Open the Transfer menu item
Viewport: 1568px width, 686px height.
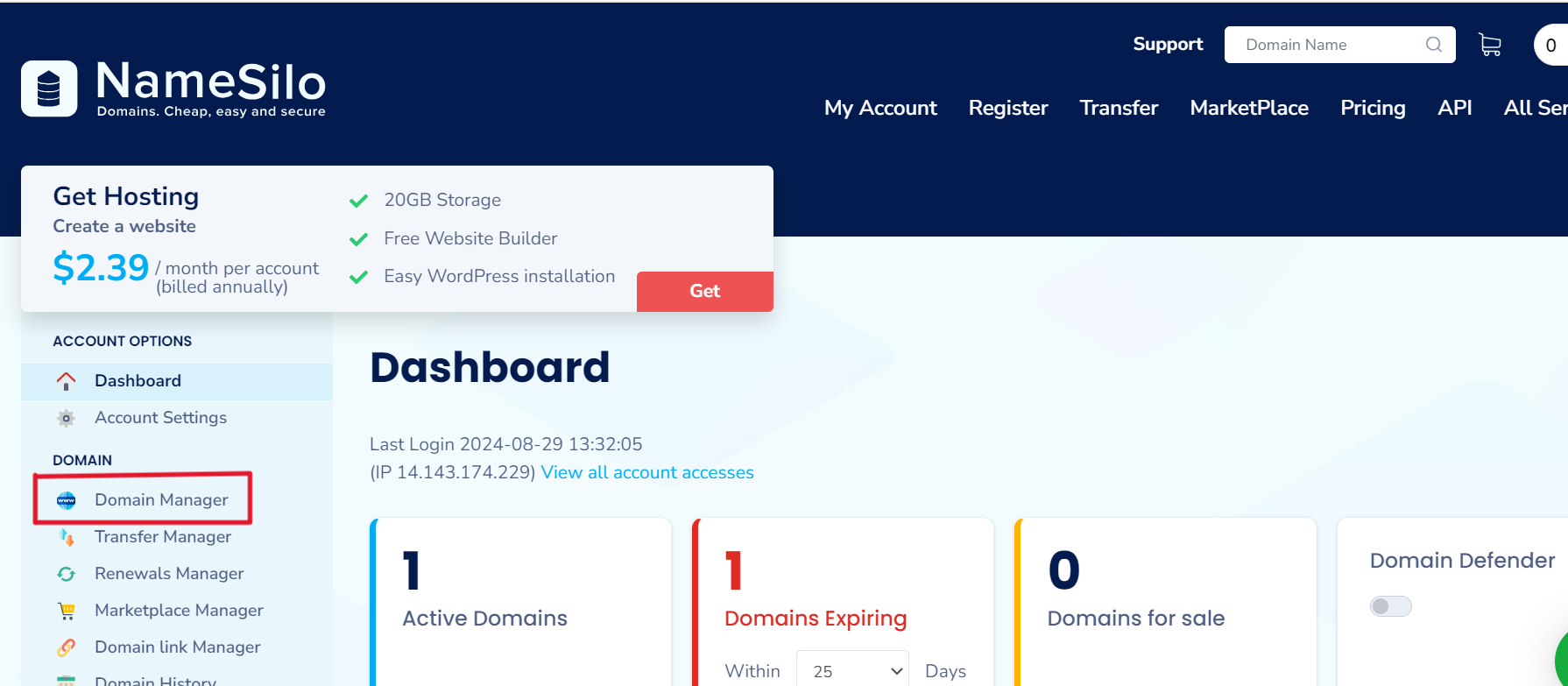click(1119, 108)
